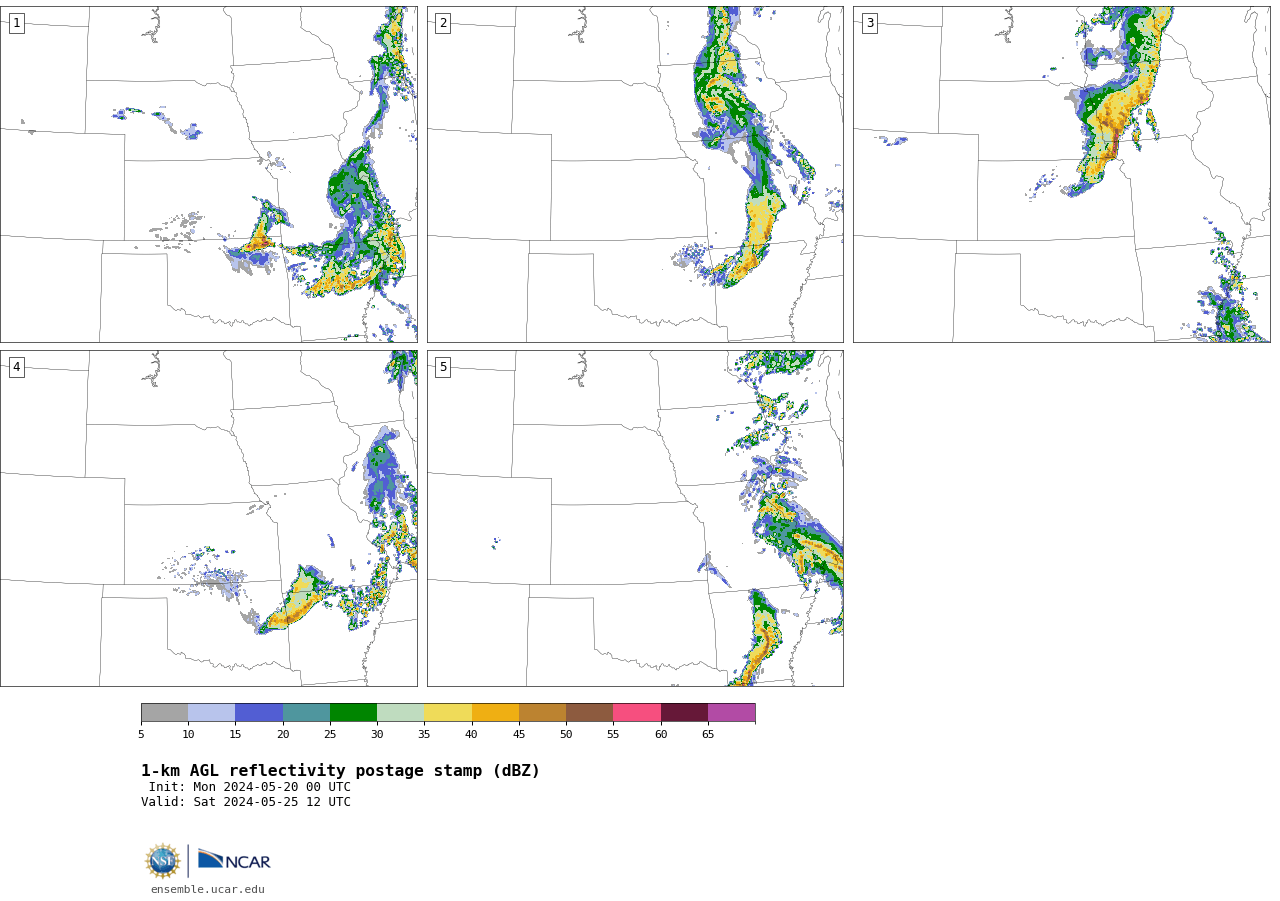Image resolution: width=1280 pixels, height=901 pixels.
Task: Click the 35 tick label on colorbar
Action: coord(424,735)
